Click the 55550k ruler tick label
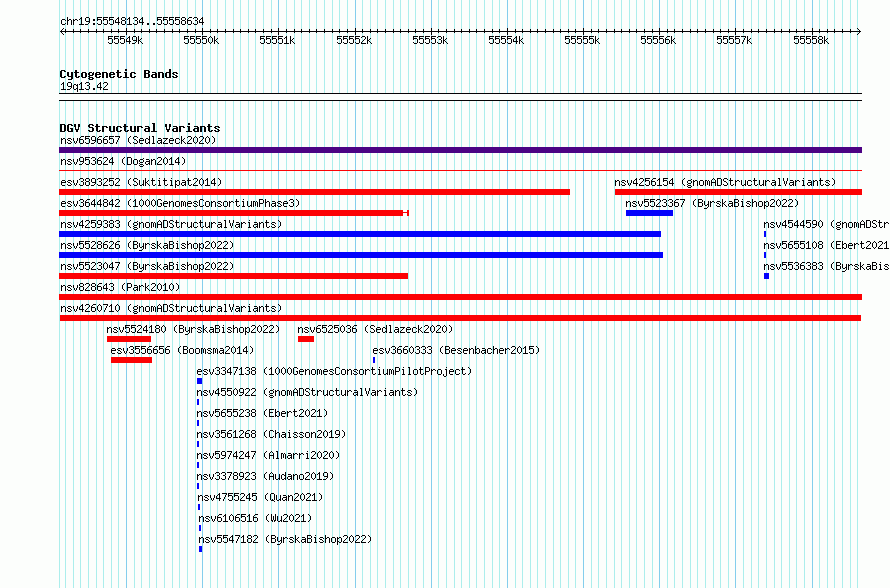The height and width of the screenshot is (588, 890). [201, 40]
